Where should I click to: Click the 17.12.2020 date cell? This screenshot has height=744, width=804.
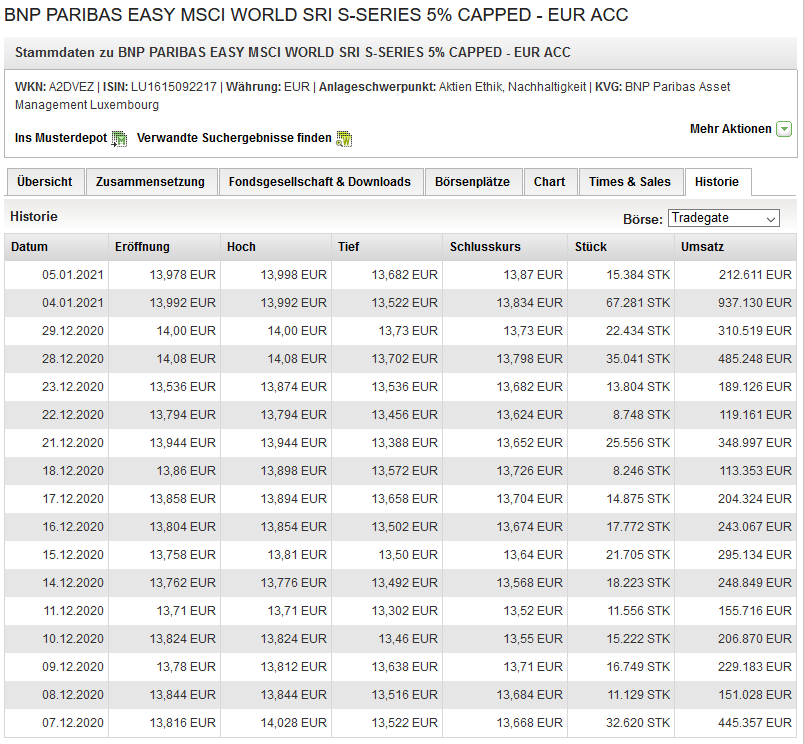(73, 499)
